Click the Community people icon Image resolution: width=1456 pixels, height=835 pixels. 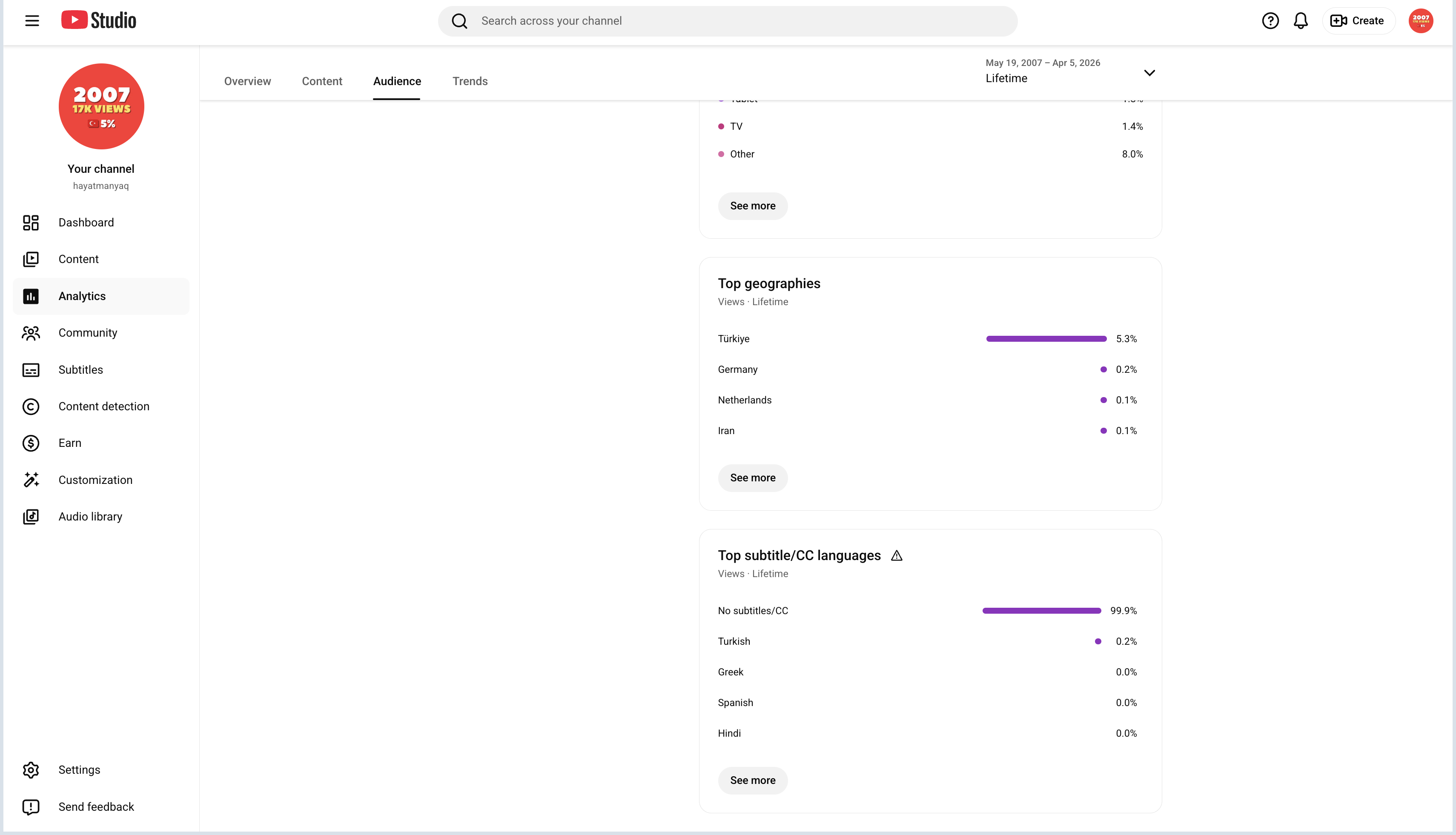click(31, 333)
